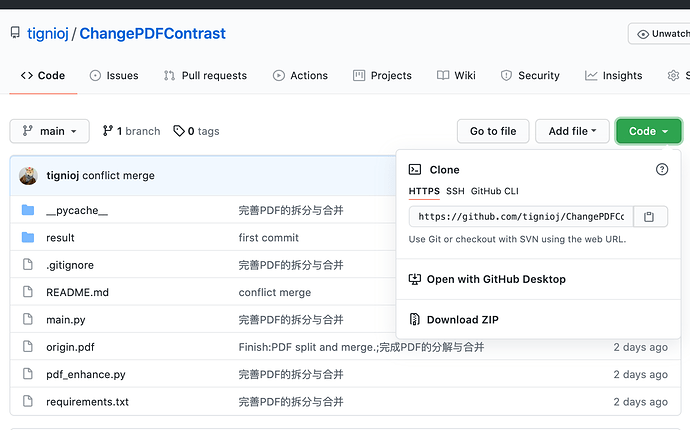Copy clone URL with clipboard icon
The width and height of the screenshot is (690, 430).
[649, 217]
